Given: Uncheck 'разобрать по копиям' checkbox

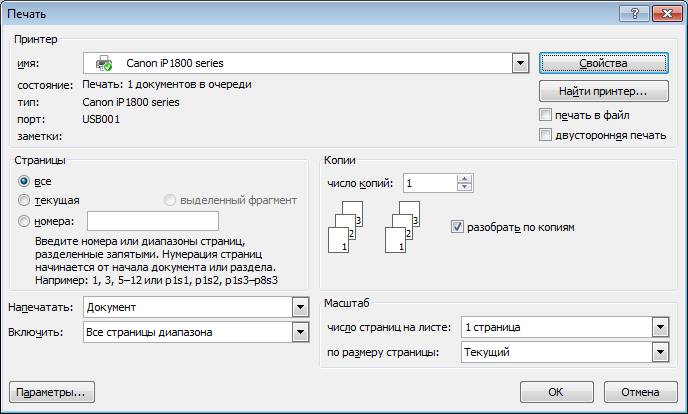Looking at the screenshot, I should click(458, 227).
